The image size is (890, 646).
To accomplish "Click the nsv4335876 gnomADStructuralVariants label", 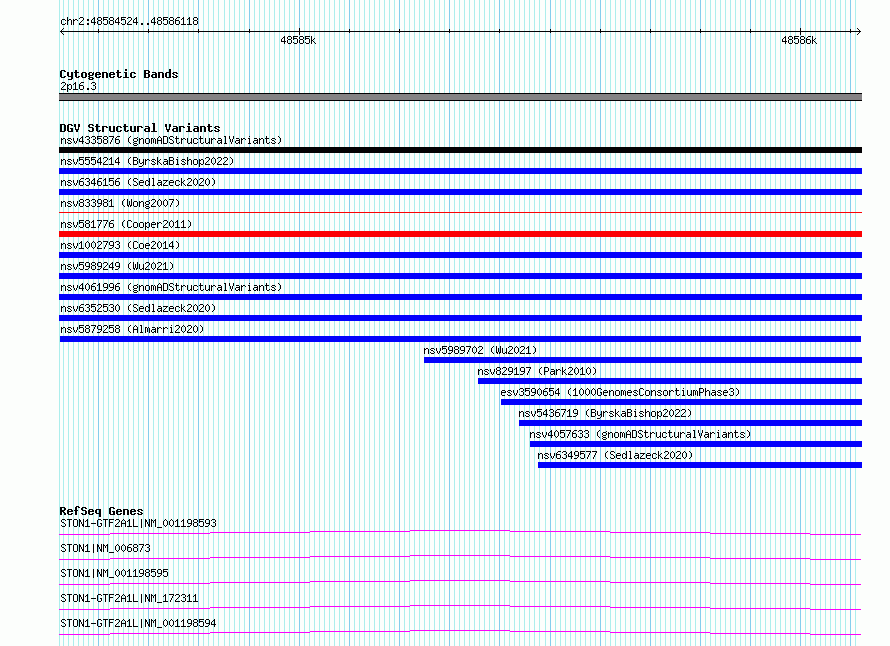I will click(x=171, y=140).
